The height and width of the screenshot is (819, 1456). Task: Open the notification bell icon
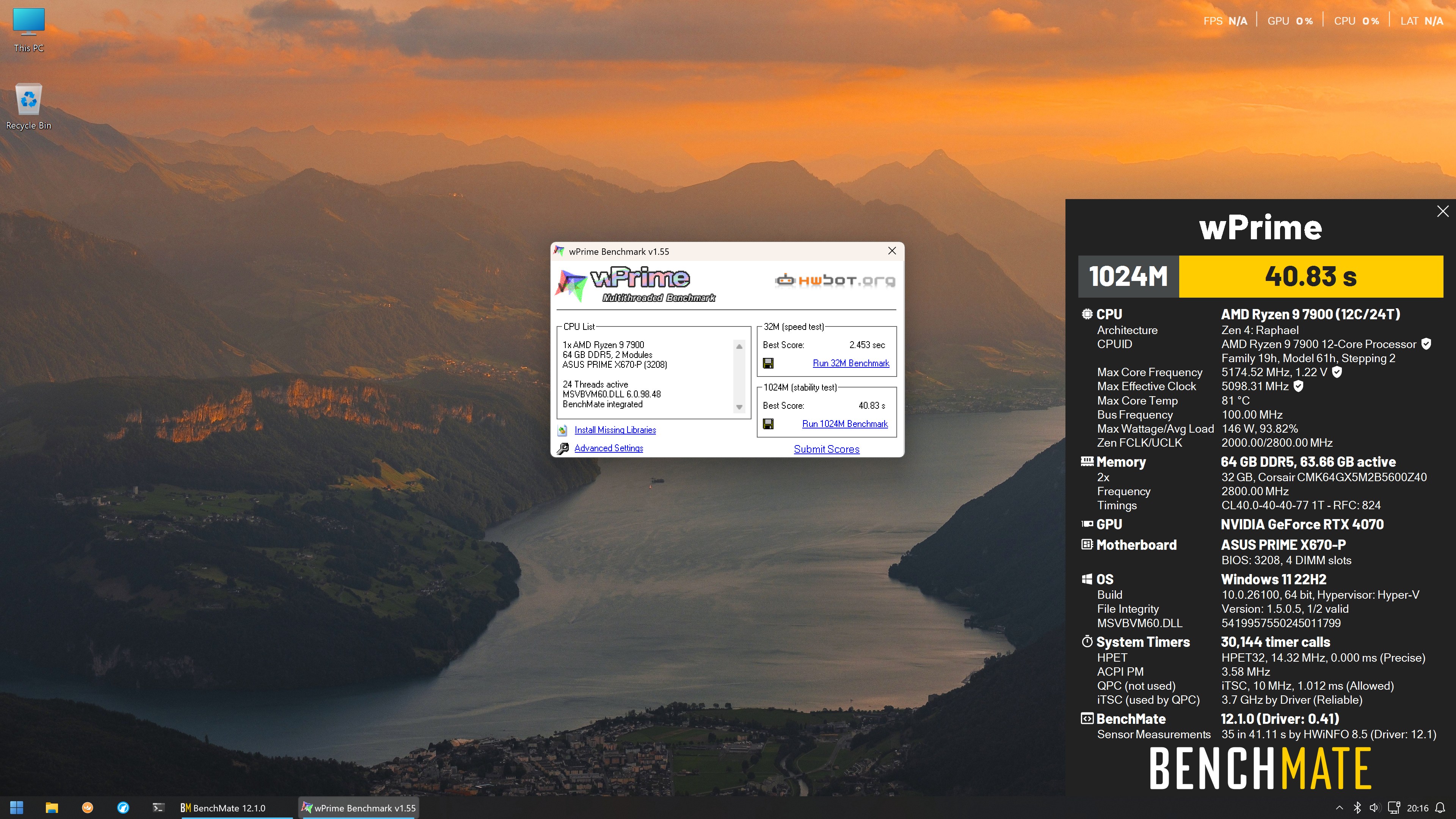click(1441, 808)
